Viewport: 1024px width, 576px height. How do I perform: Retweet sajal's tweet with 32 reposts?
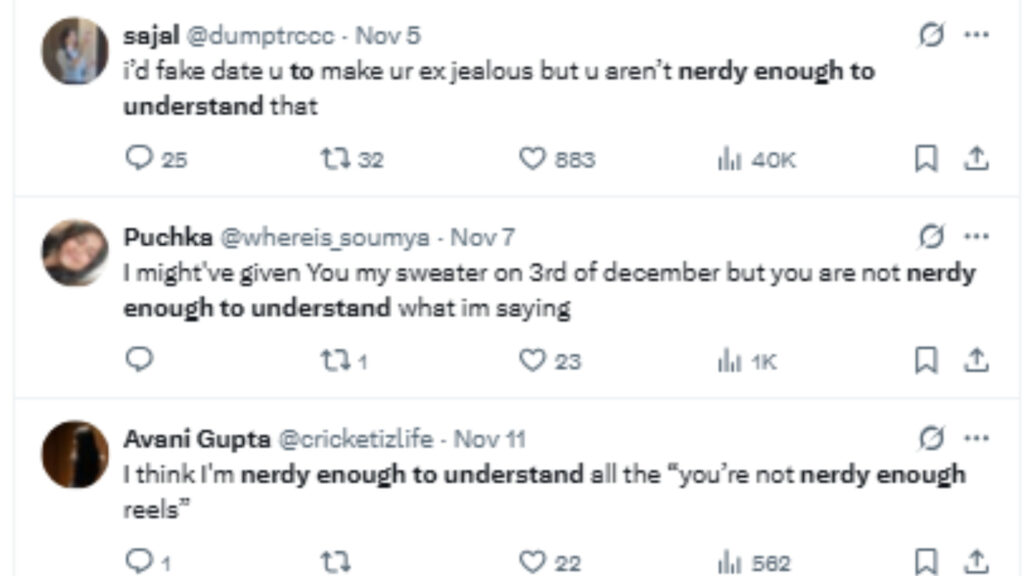332,158
